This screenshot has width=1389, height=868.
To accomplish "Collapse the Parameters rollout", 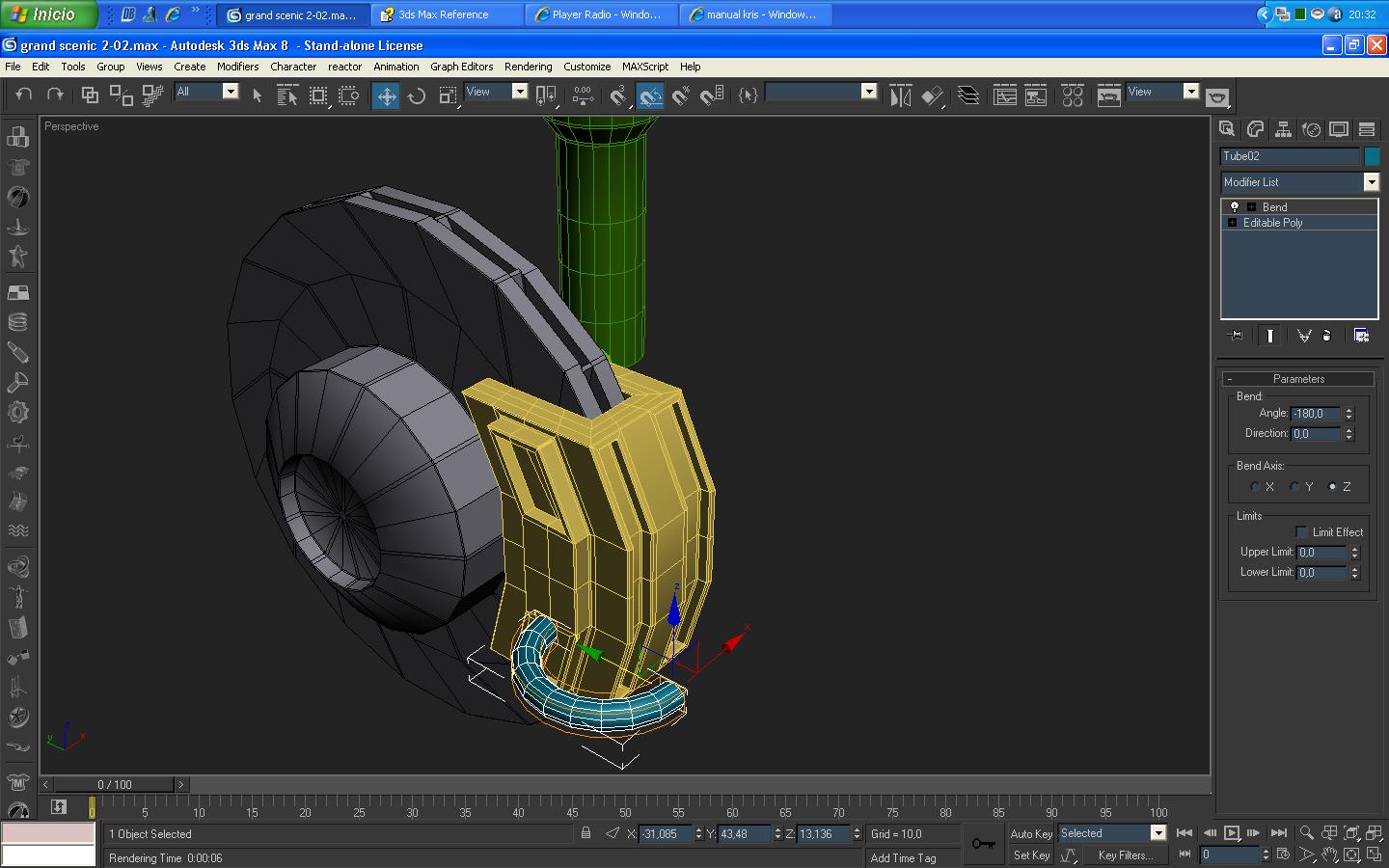I will (1297, 379).
